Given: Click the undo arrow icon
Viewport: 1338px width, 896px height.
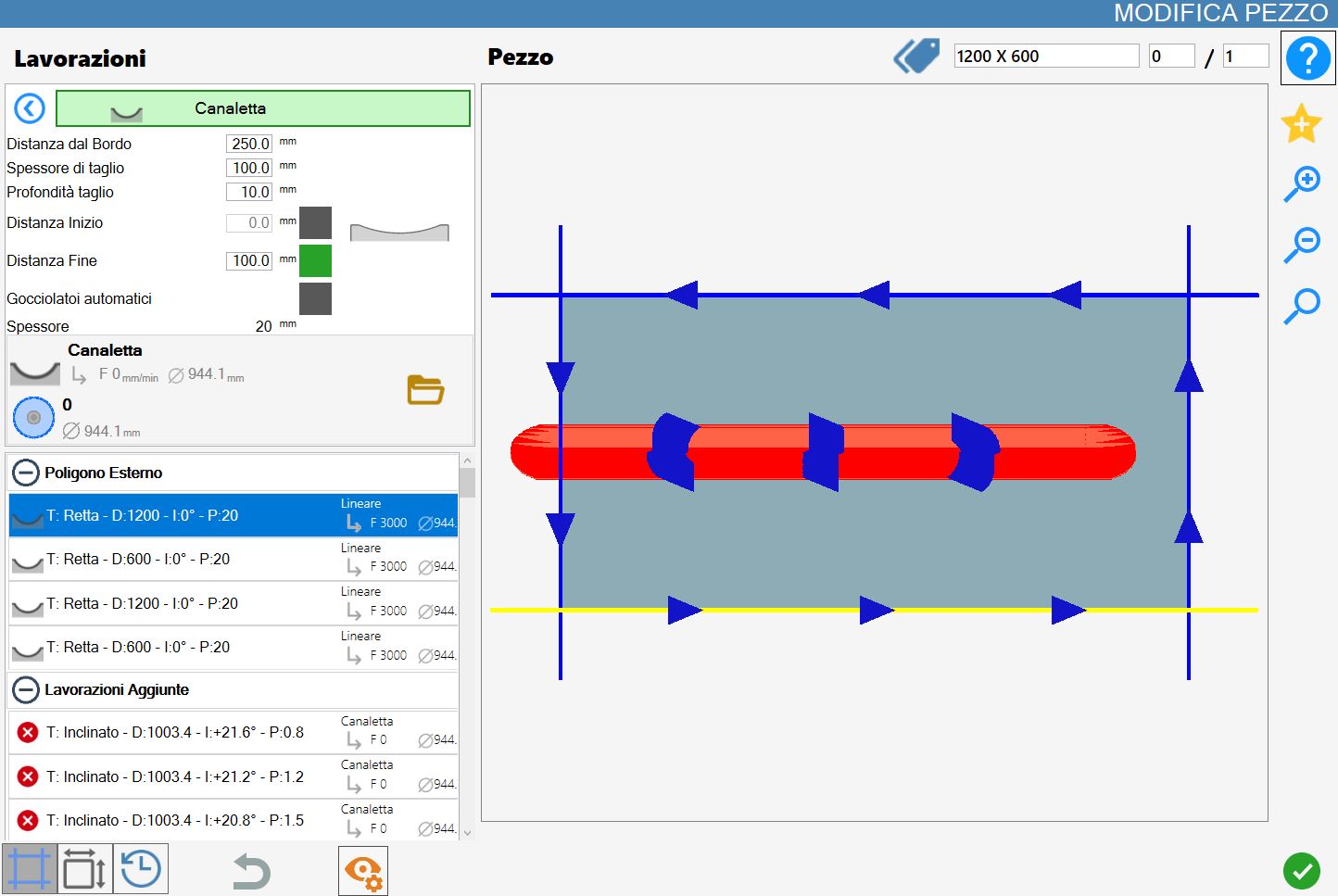Looking at the screenshot, I should [x=251, y=871].
